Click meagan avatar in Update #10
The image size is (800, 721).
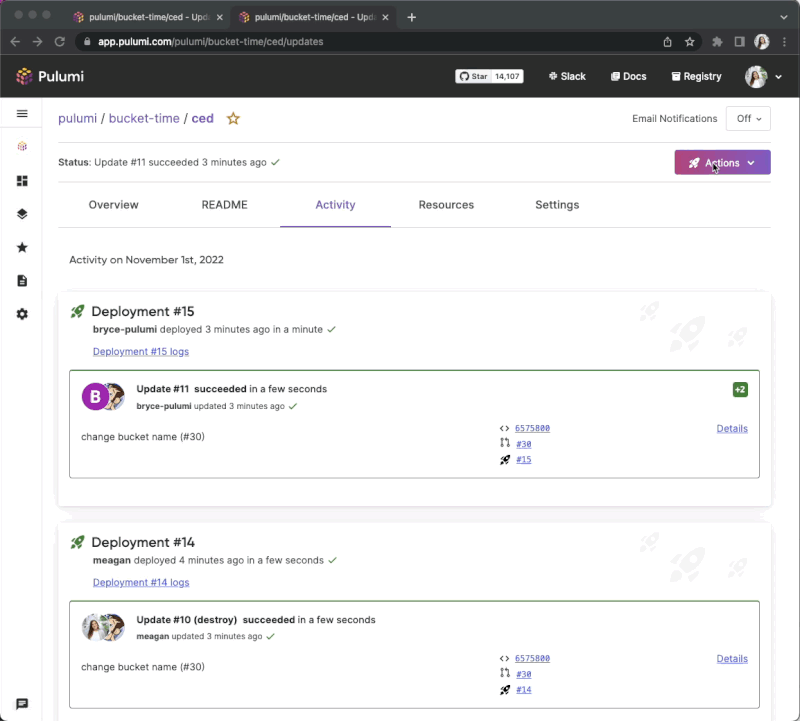(94, 627)
